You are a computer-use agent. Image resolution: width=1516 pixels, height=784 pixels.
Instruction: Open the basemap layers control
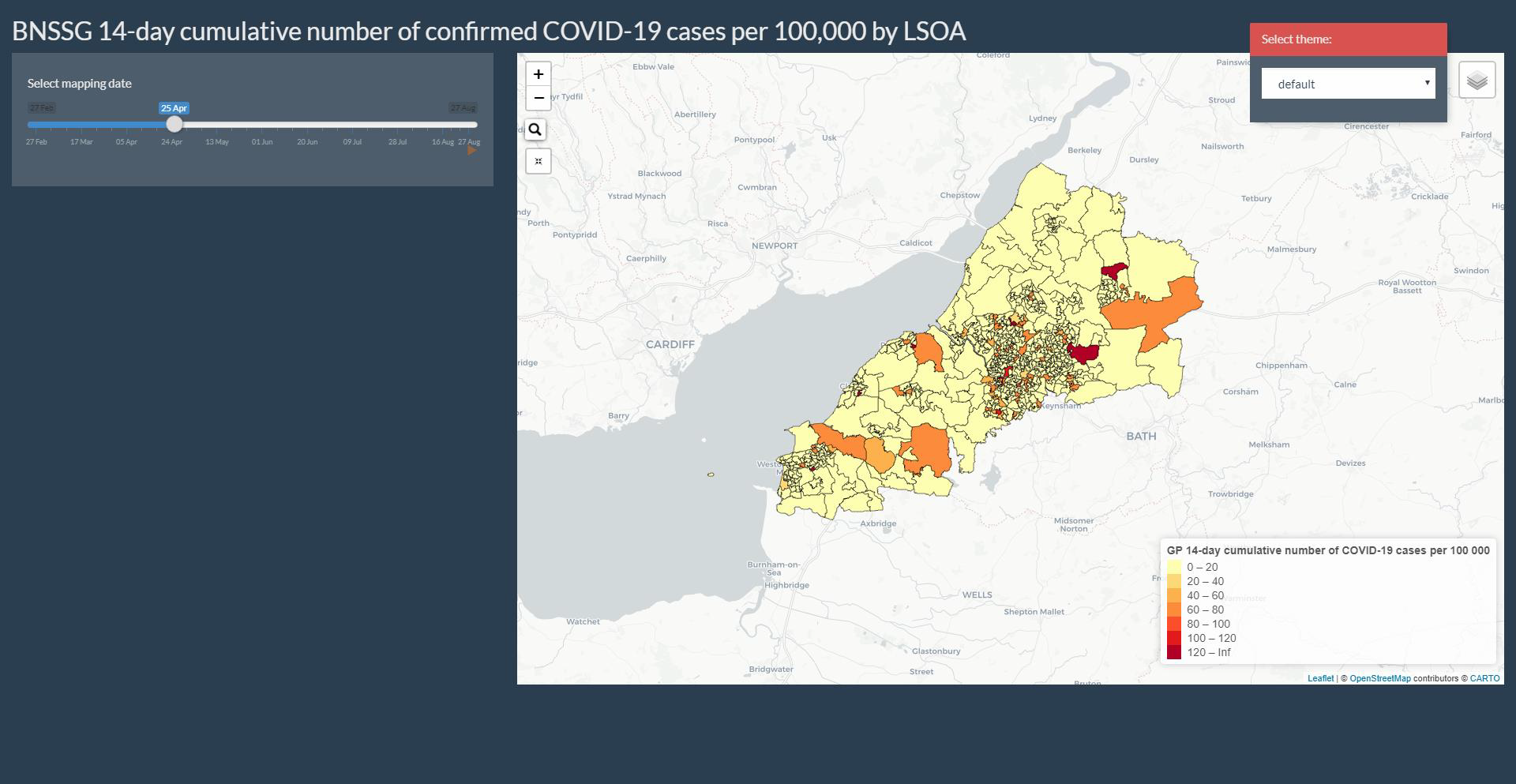tap(1477, 79)
